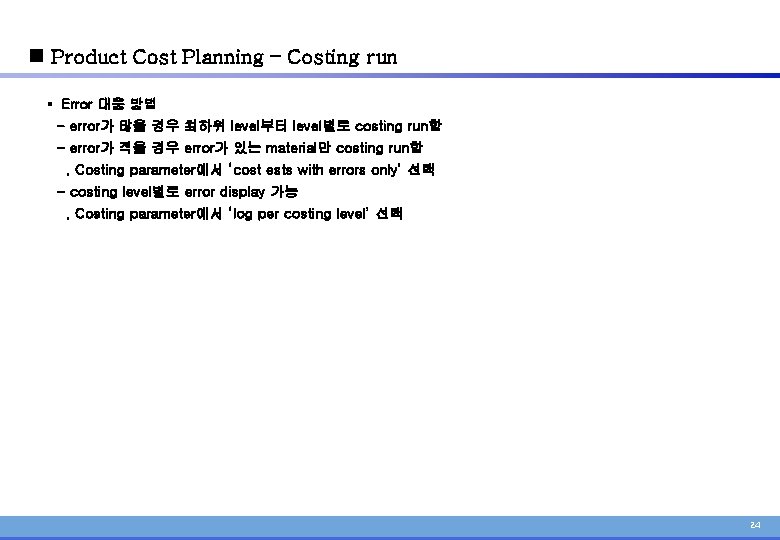Select the slide title 'Product Cost Planning – Costing run'
Viewport: 780px width, 540px height.
(223, 57)
